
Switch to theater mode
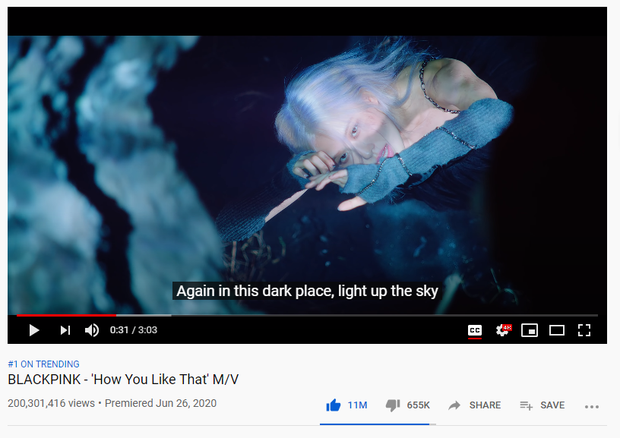(x=557, y=330)
